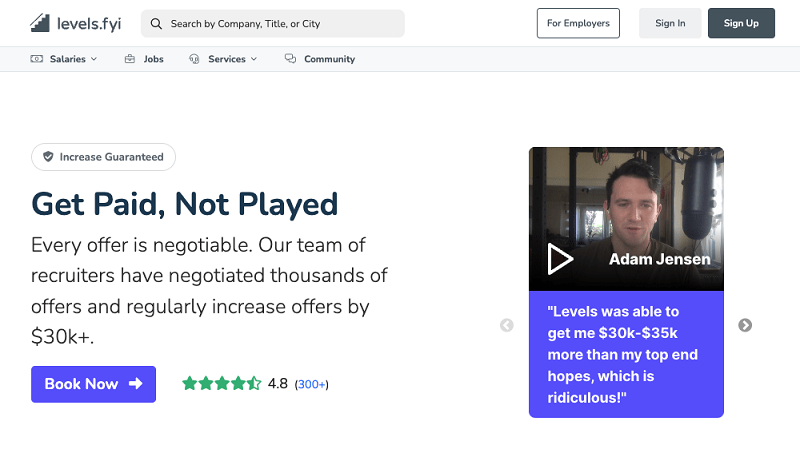800x473 pixels.
Task: Open the For Employers page
Action: tap(578, 23)
